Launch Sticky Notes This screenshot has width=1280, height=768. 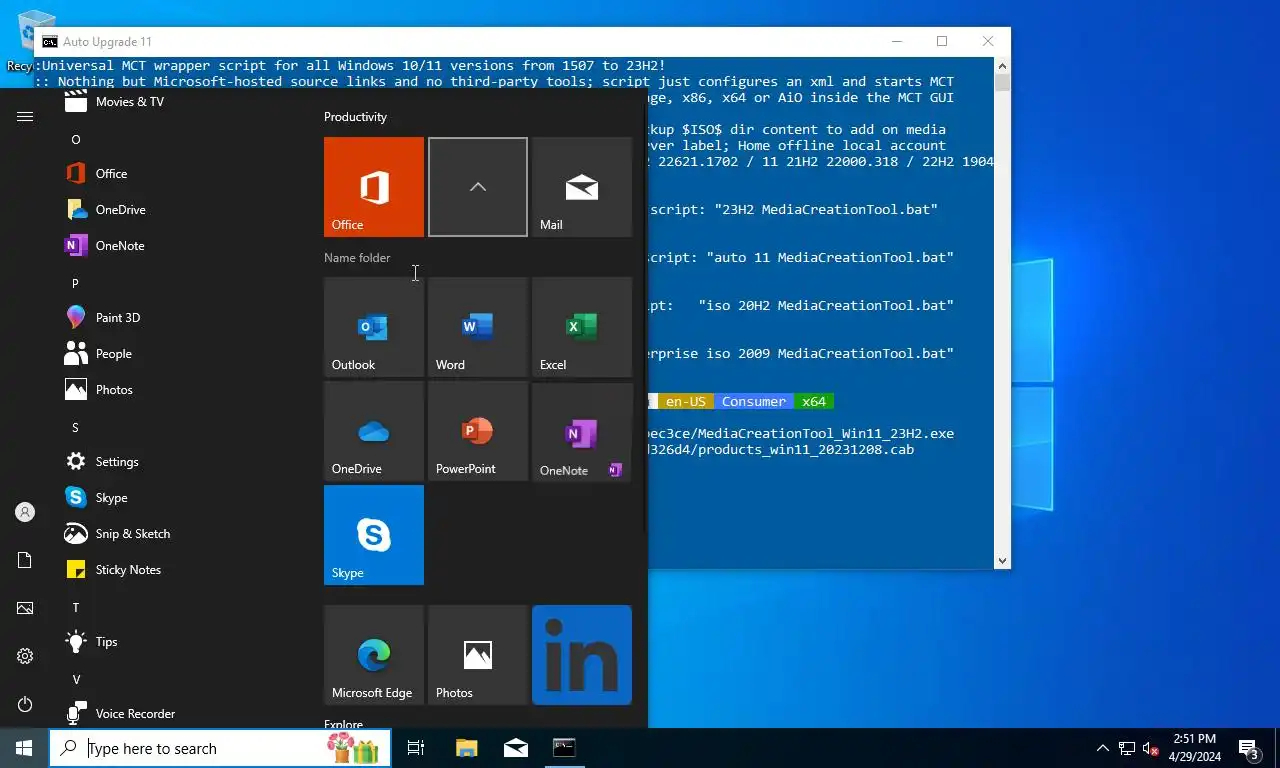click(x=182, y=570)
